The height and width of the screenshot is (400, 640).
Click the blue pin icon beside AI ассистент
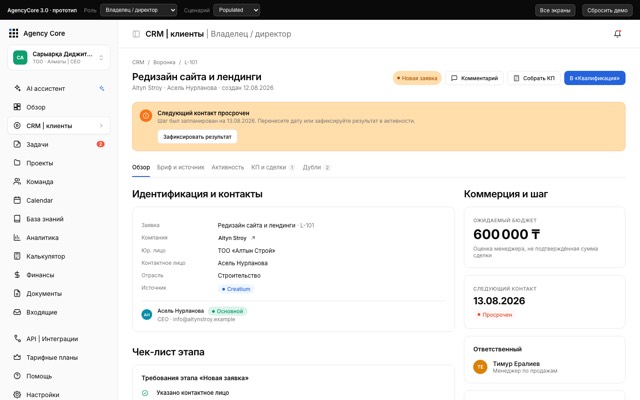102,88
